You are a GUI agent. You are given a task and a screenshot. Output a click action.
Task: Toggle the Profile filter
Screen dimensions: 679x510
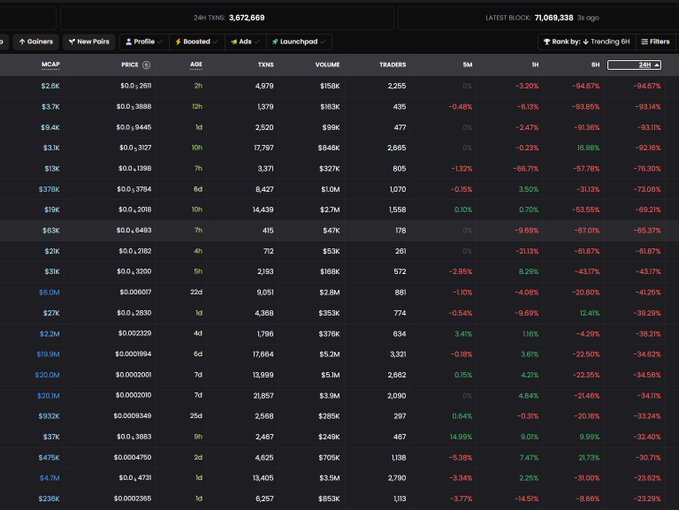click(x=144, y=42)
